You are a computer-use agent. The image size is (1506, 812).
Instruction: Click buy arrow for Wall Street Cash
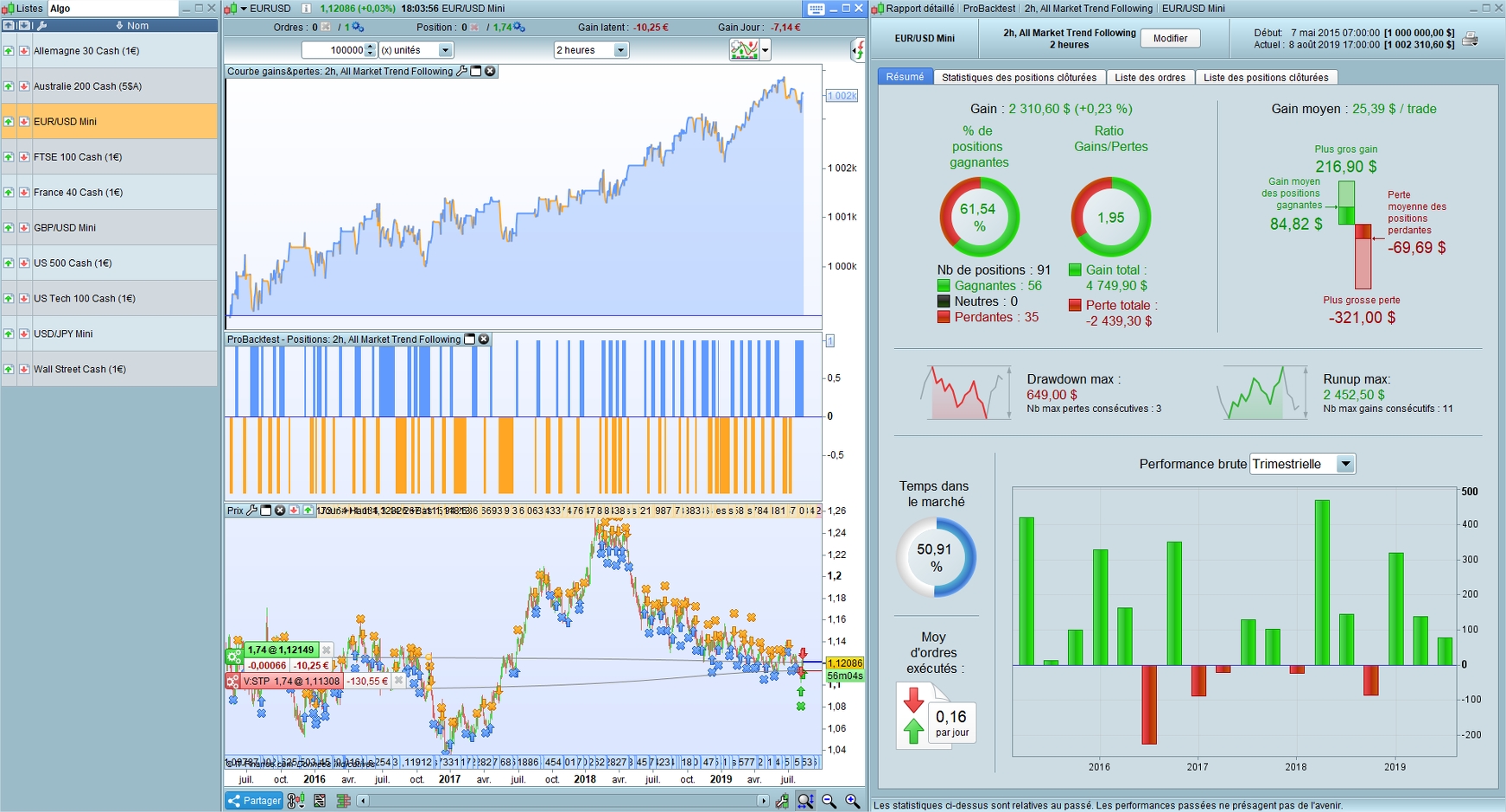(x=9, y=370)
